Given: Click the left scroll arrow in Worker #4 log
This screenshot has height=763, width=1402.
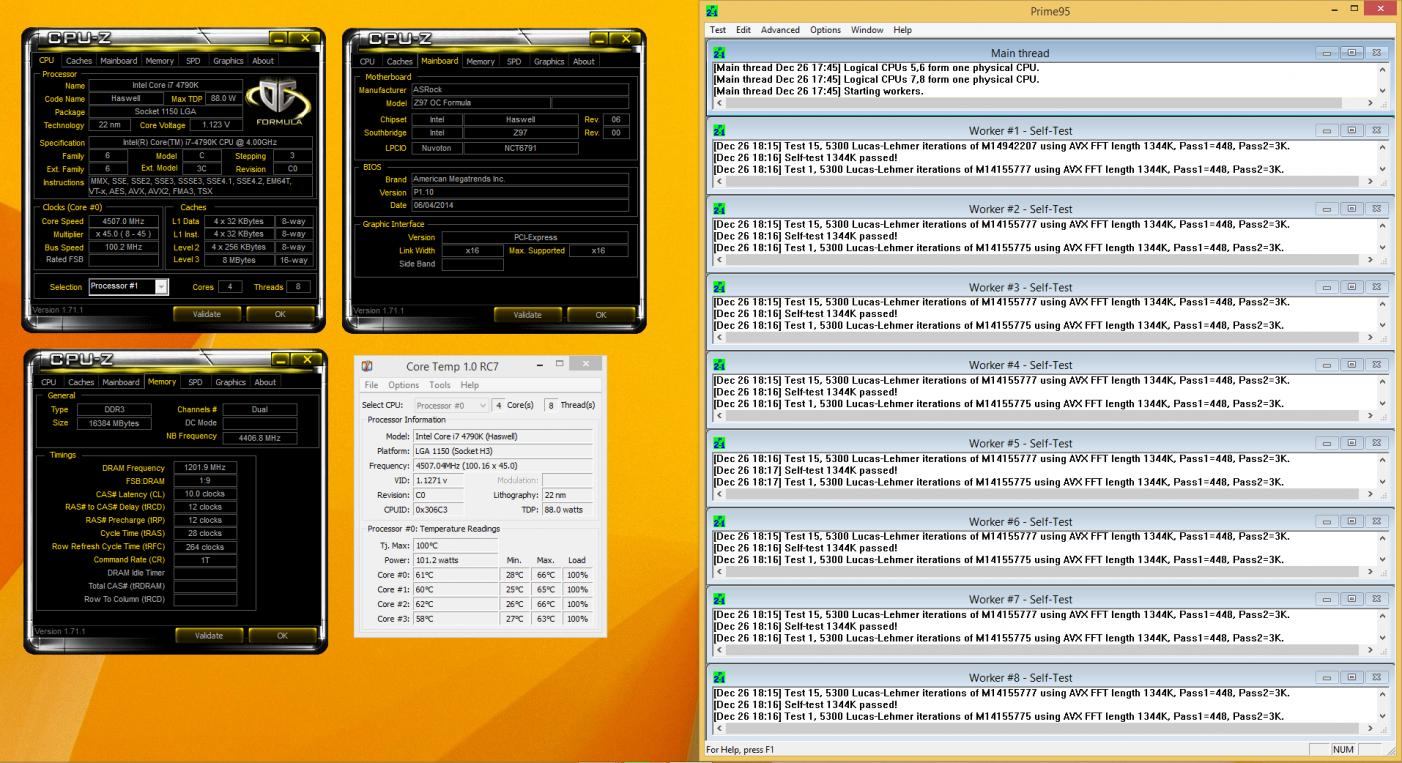Looking at the screenshot, I should point(719,415).
